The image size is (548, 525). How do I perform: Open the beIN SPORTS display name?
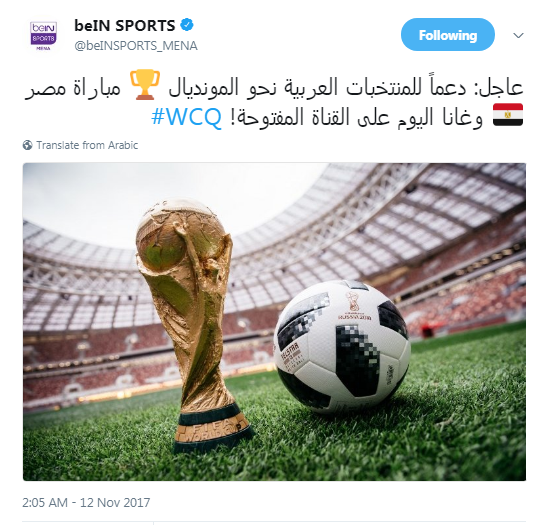coord(125,26)
